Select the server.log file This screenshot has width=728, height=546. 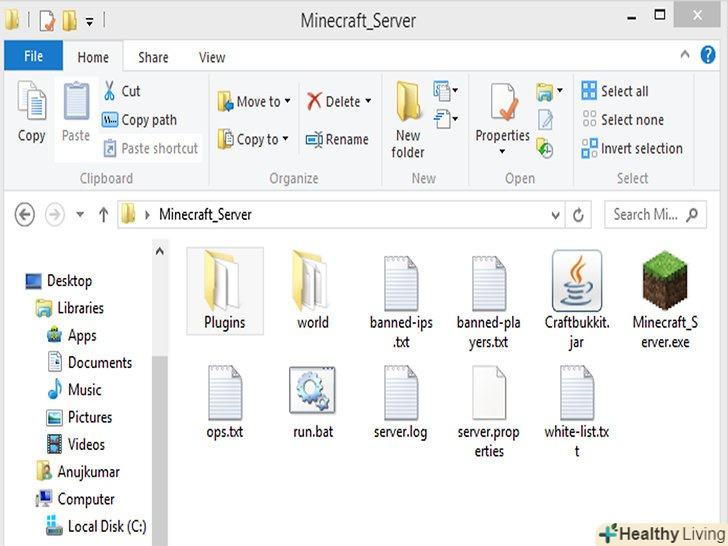click(401, 402)
